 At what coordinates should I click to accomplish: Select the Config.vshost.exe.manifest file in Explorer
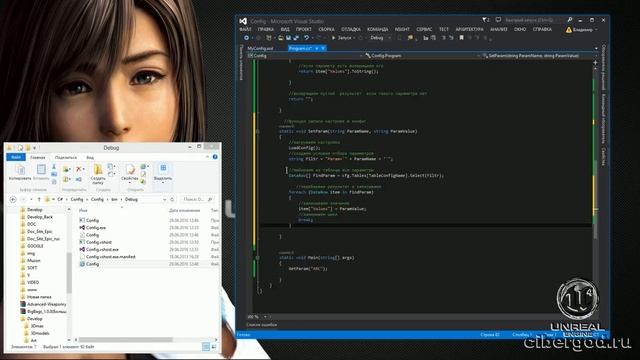point(111,257)
